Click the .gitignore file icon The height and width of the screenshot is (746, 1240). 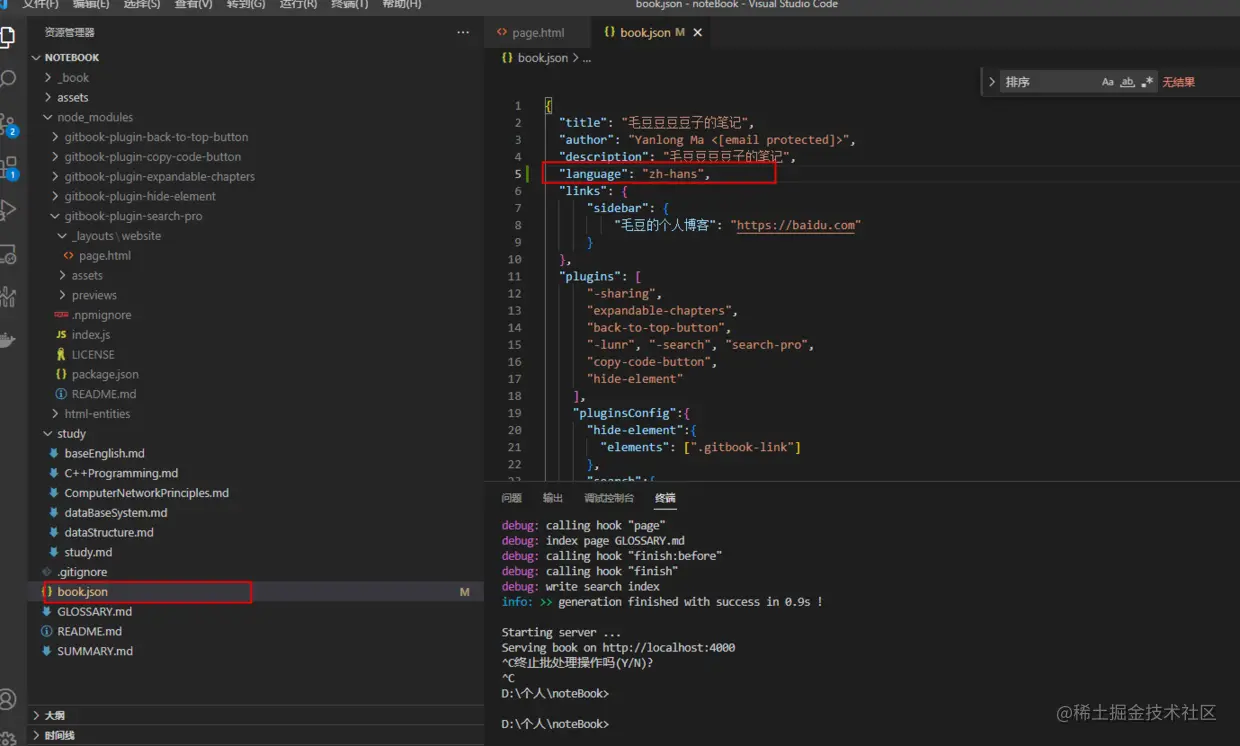click(x=47, y=572)
